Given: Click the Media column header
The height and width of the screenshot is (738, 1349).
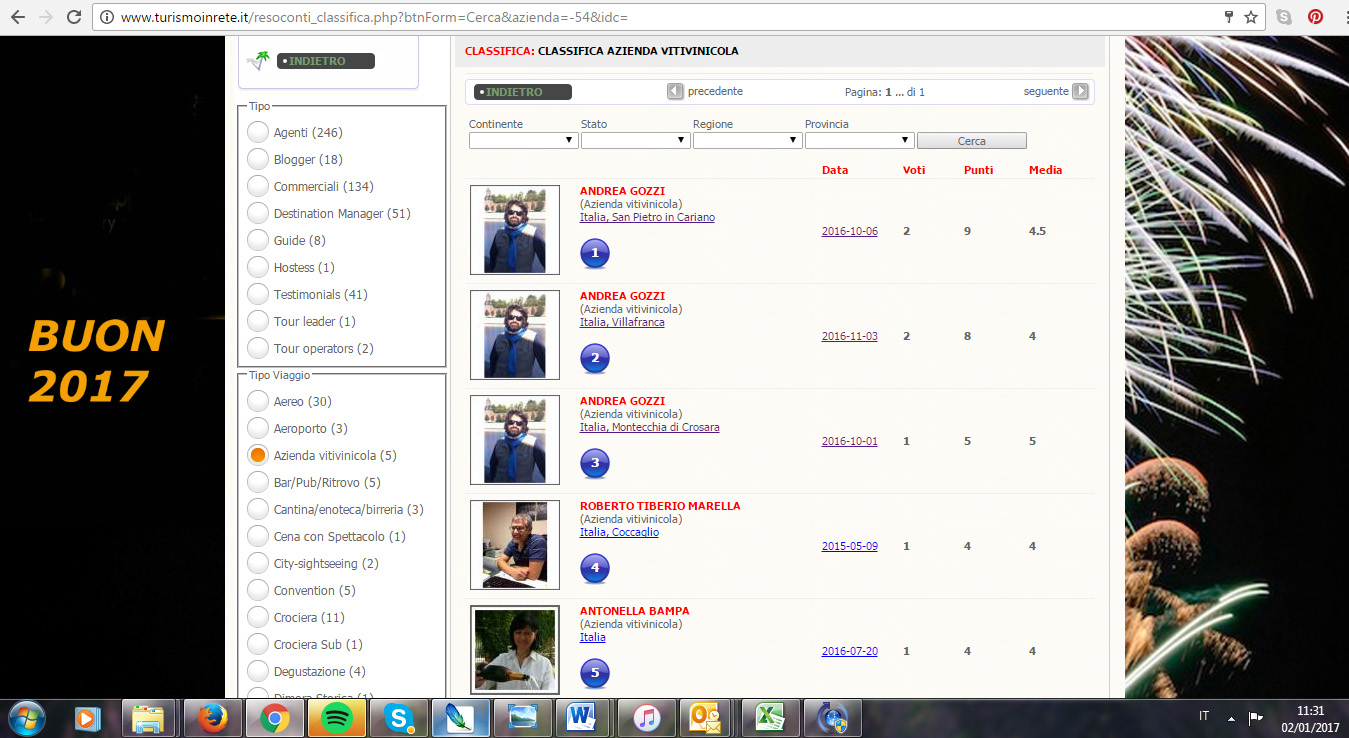Looking at the screenshot, I should (x=1045, y=170).
